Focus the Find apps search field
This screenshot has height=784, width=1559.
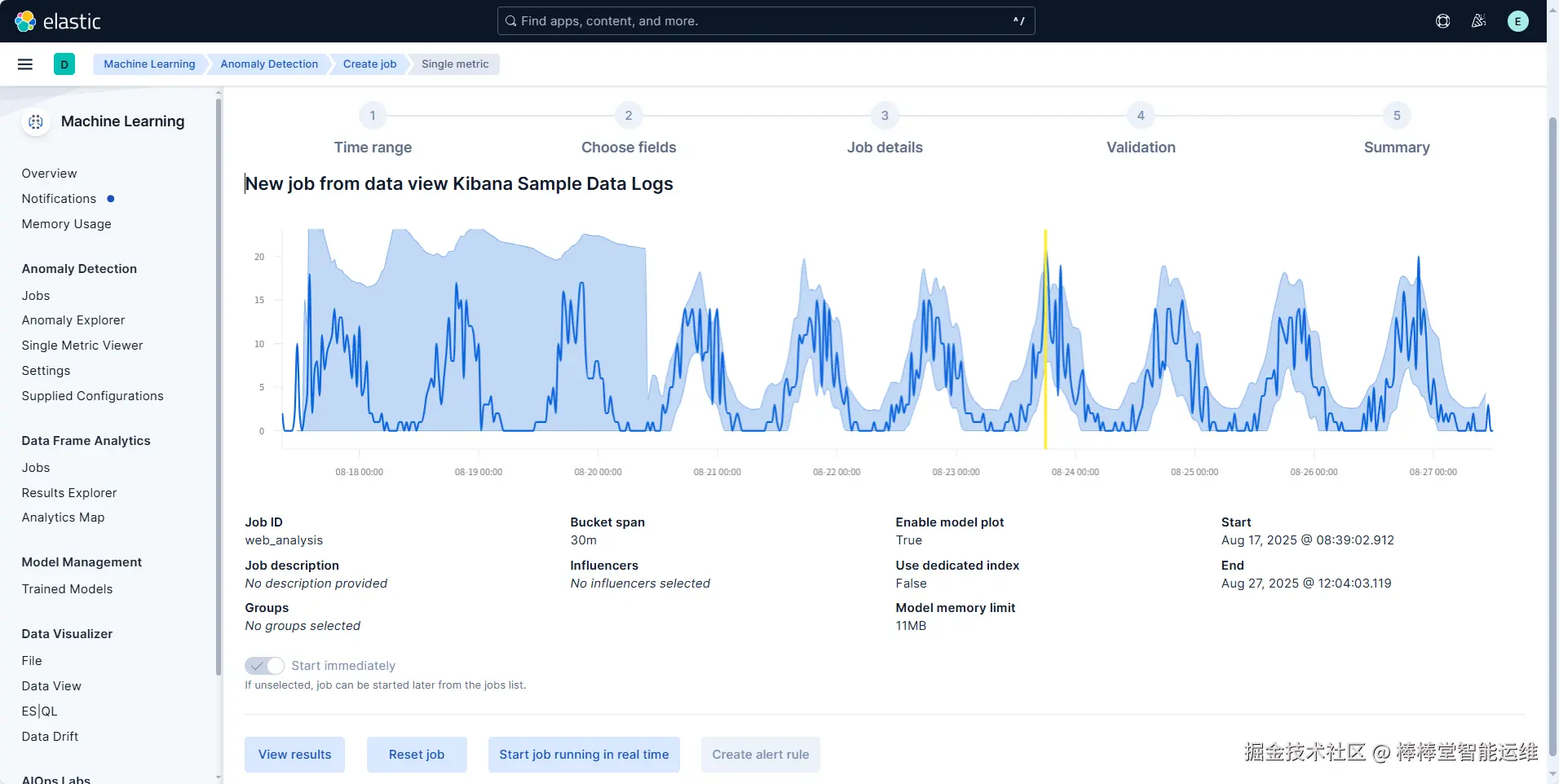[x=766, y=21]
